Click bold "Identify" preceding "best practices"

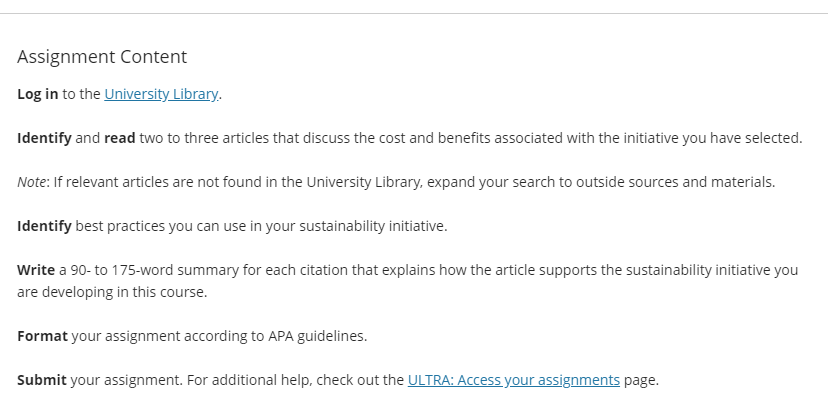pos(44,226)
